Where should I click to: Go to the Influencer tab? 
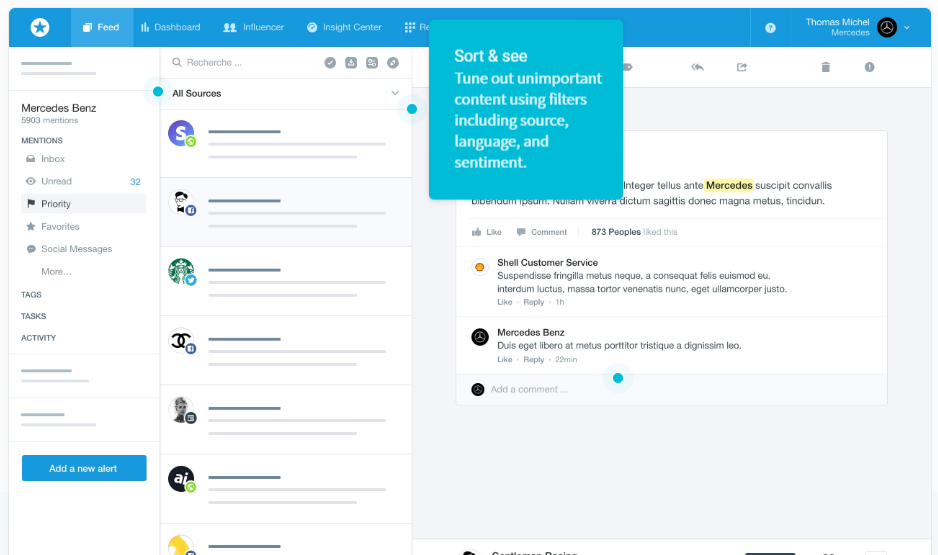pyautogui.click(x=254, y=27)
